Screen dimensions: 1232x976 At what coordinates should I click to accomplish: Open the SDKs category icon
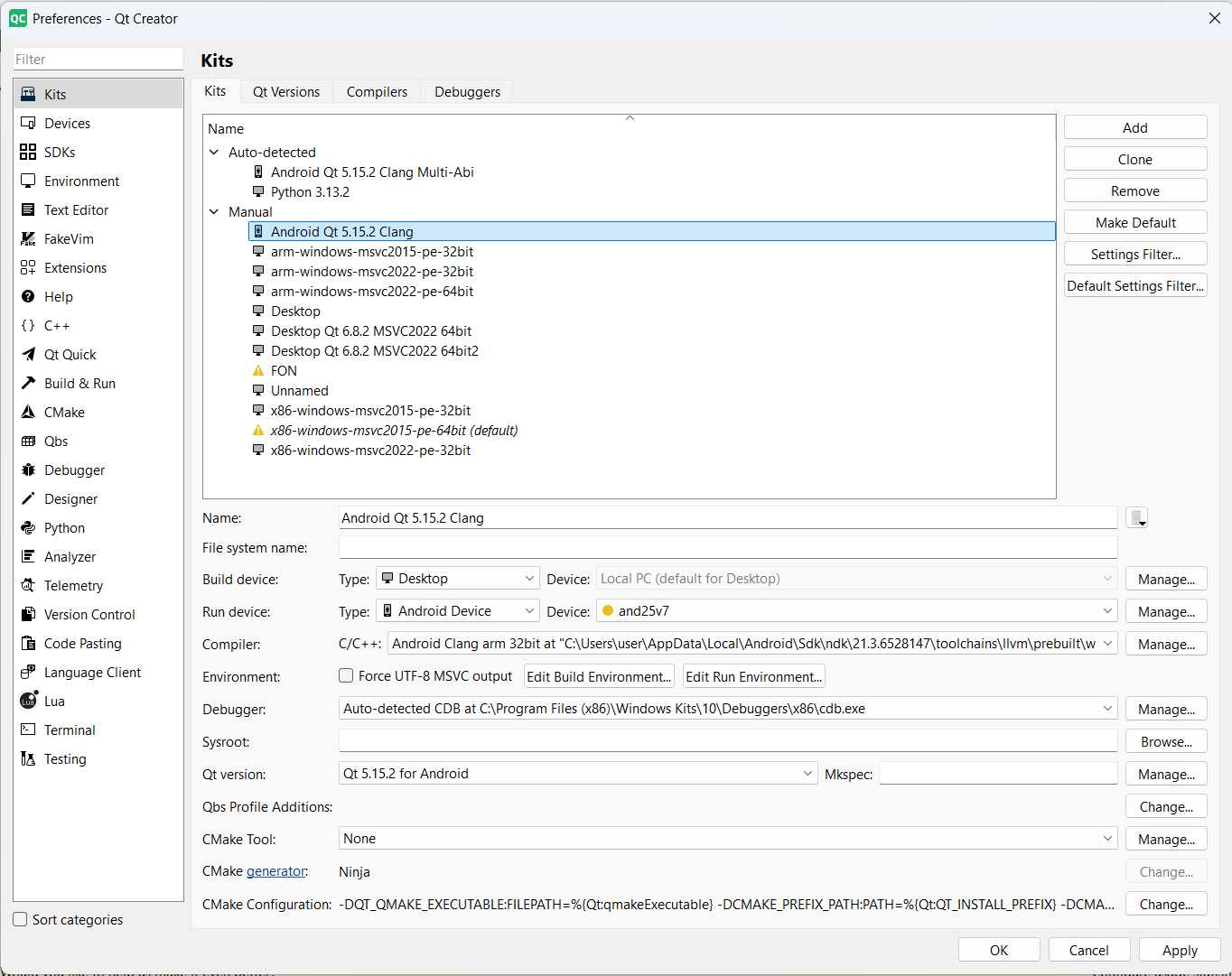point(28,152)
